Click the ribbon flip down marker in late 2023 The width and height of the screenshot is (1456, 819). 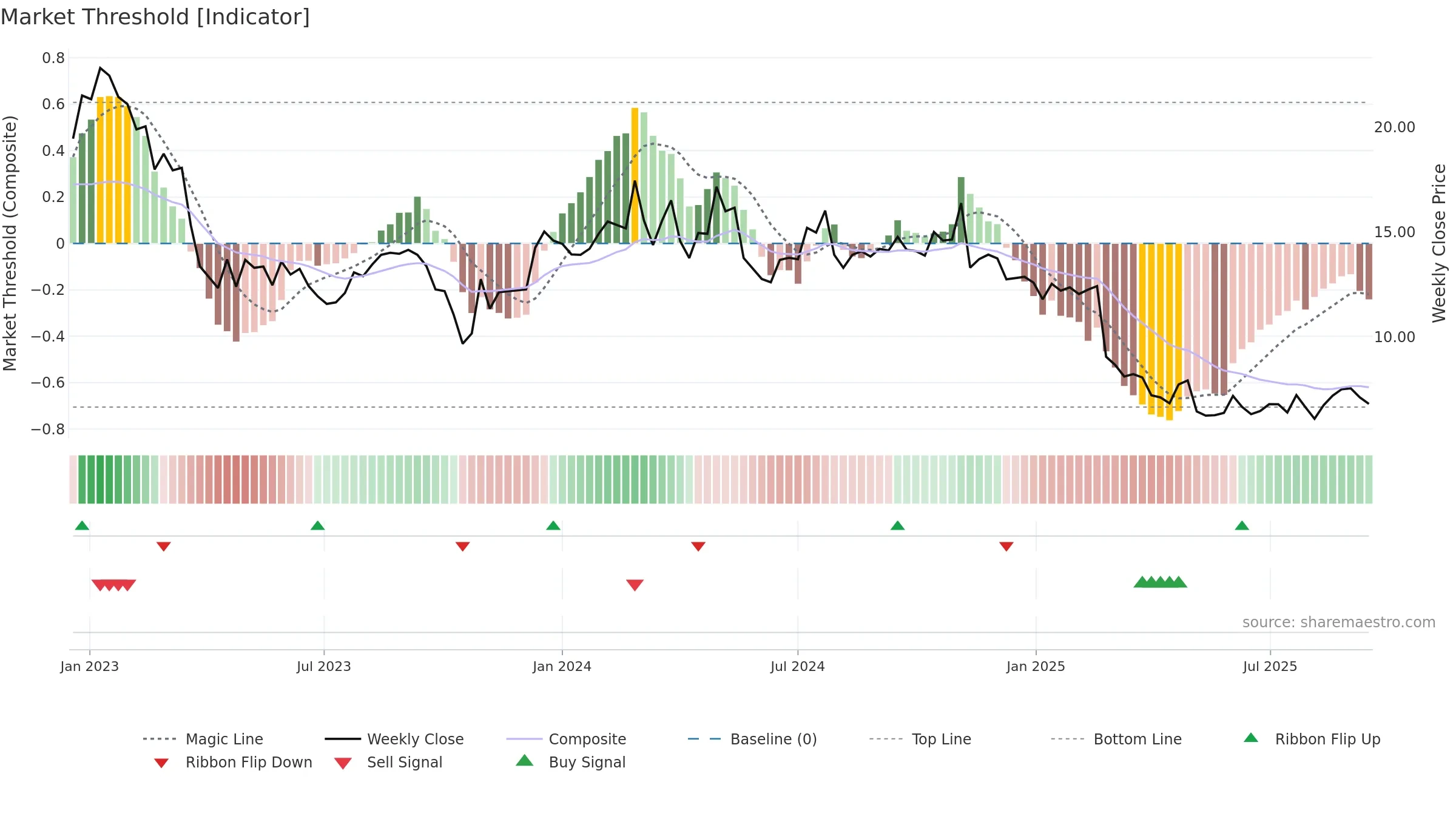[463, 547]
